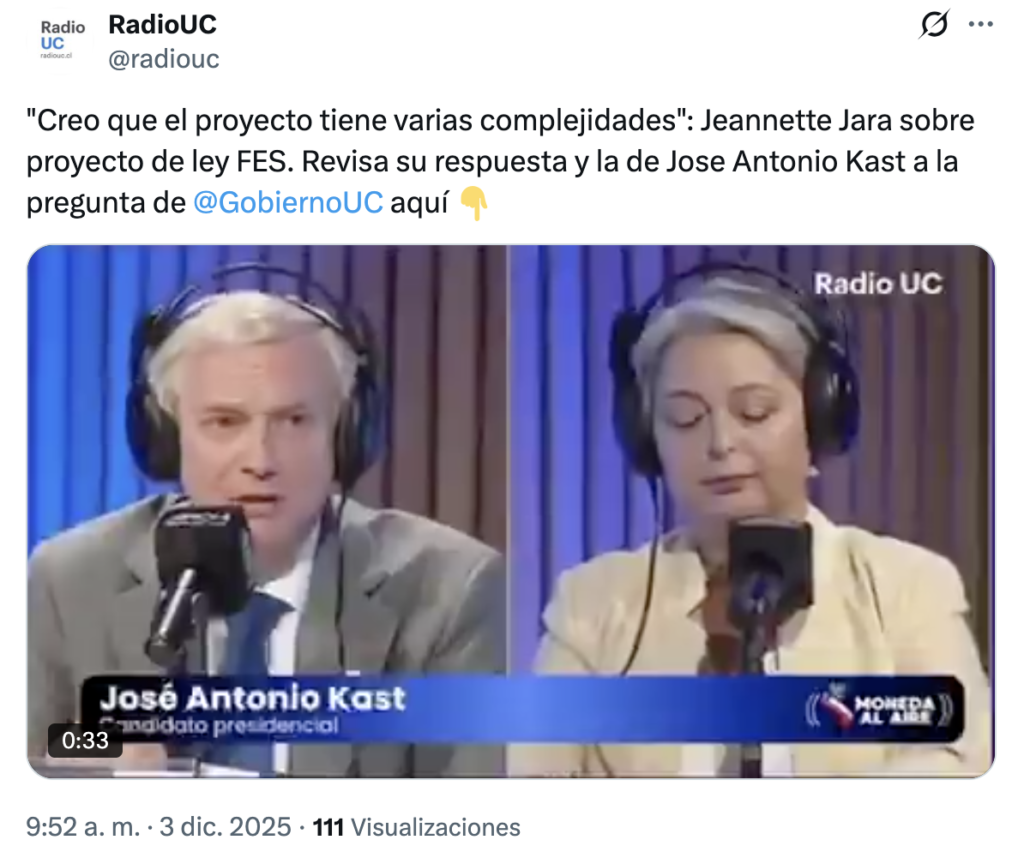Click the Grok slashed-circle icon
This screenshot has height=864, width=1024.
[x=934, y=25]
